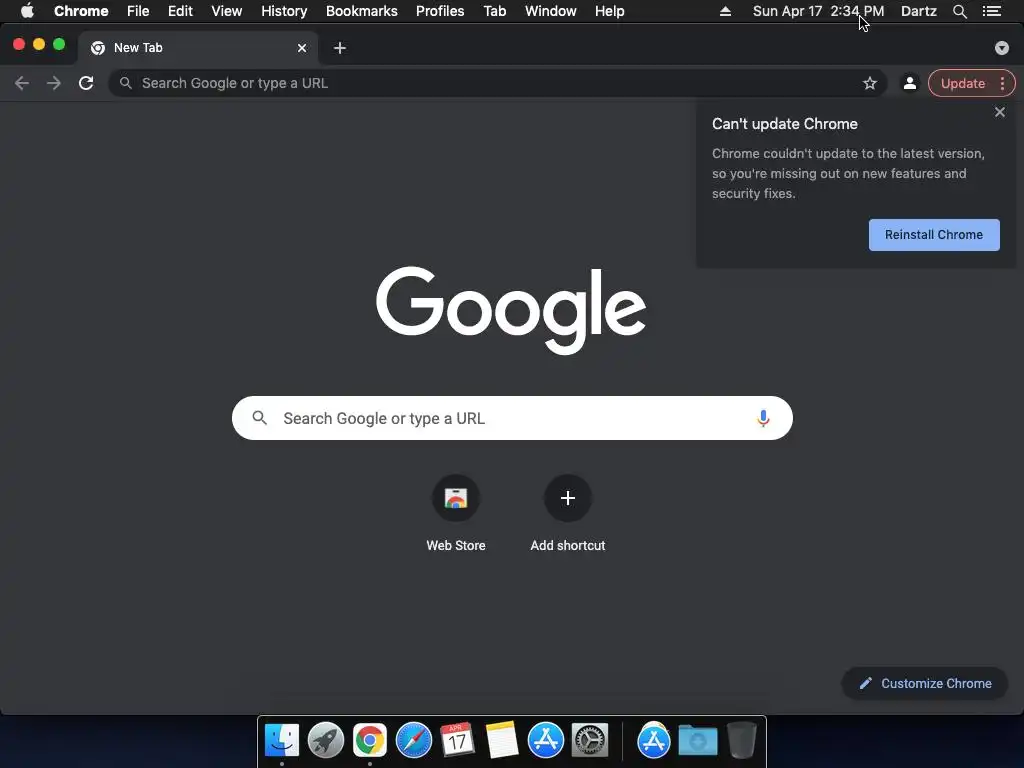This screenshot has width=1024, height=768.
Task: Open the Help menu
Action: tap(609, 11)
